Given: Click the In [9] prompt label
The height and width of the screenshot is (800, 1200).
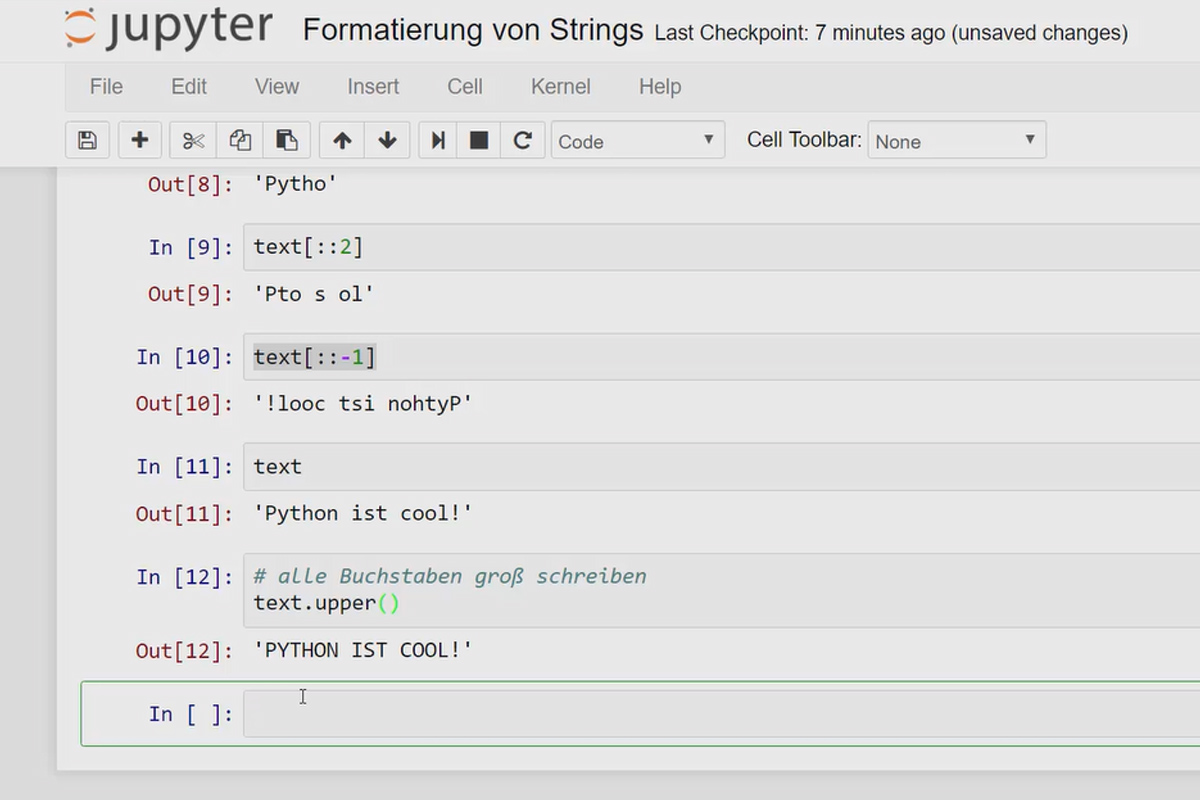Looking at the screenshot, I should point(190,247).
